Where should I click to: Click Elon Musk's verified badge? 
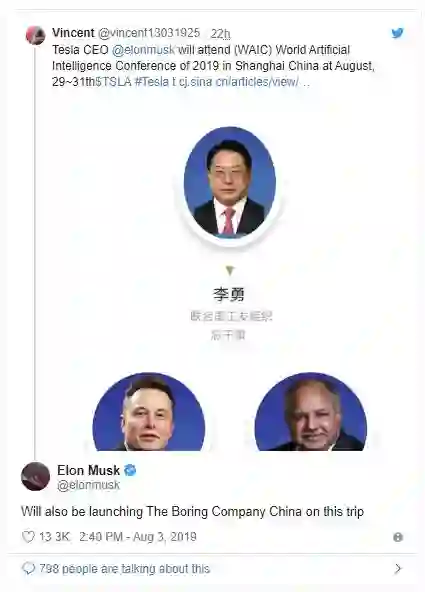pos(130,470)
